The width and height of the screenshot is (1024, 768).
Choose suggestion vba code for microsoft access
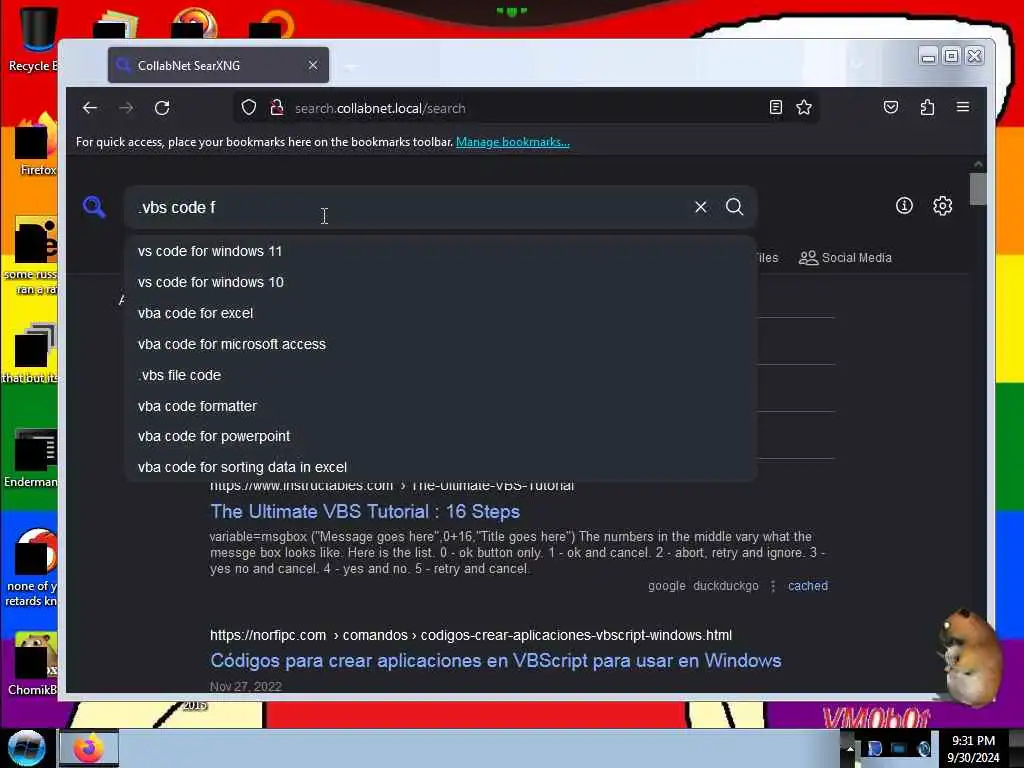(x=440, y=344)
